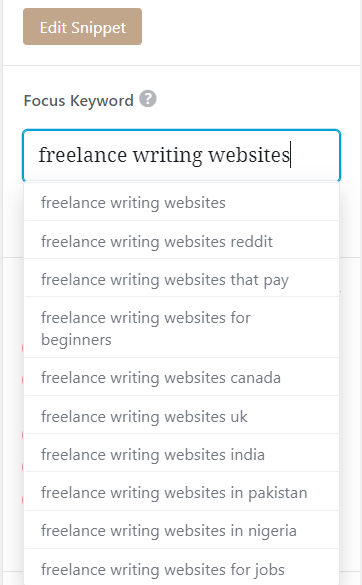Pick 'freelance writing websites in nigeria'

click(182, 530)
